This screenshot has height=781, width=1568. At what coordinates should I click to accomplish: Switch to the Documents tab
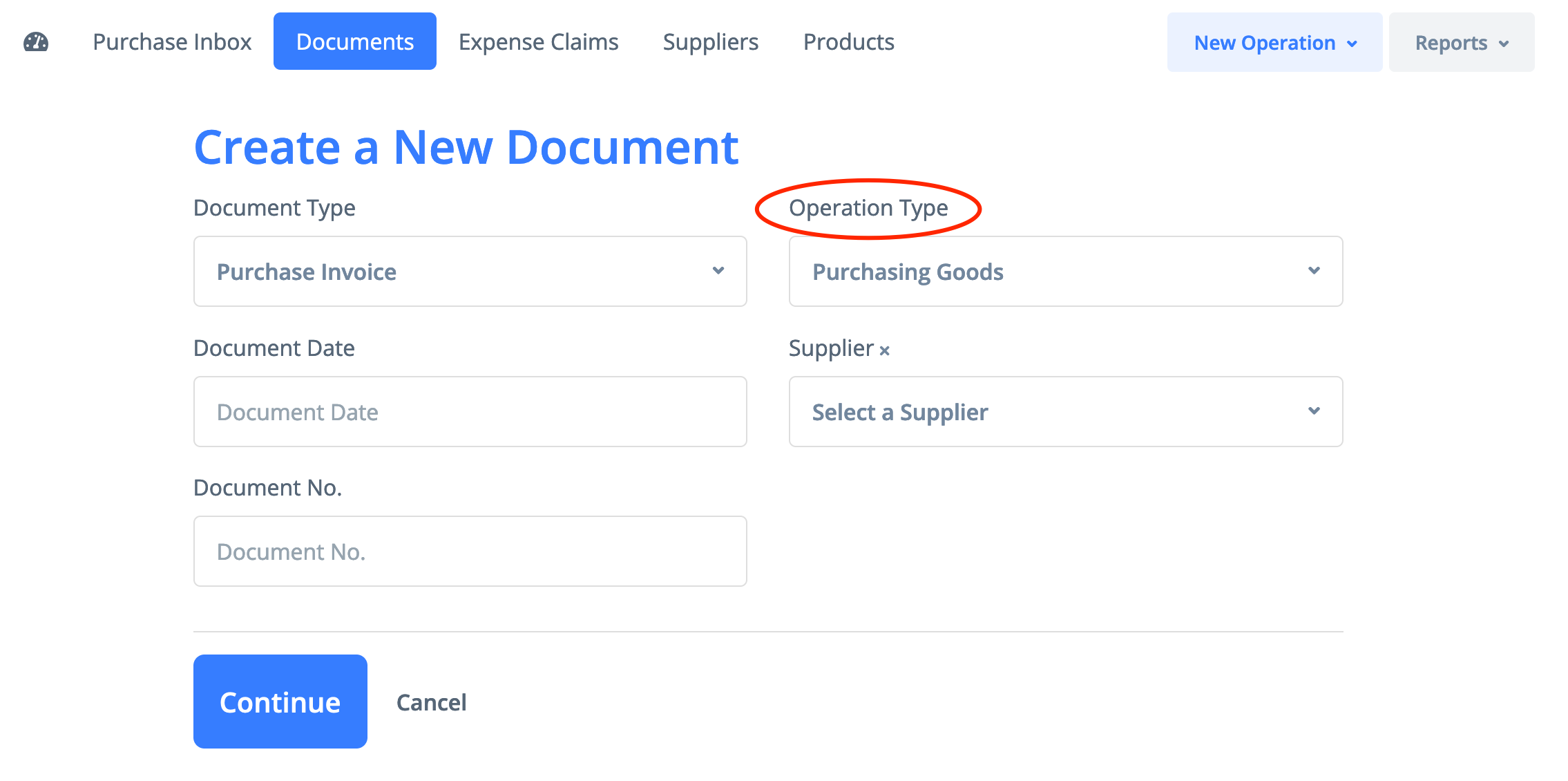point(355,42)
